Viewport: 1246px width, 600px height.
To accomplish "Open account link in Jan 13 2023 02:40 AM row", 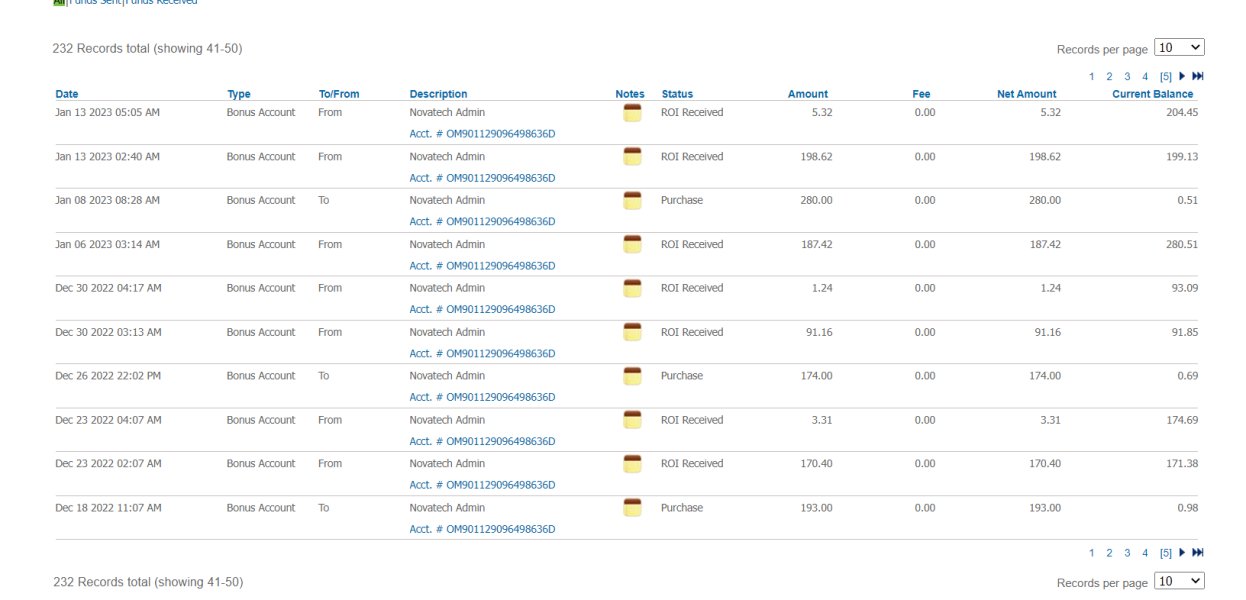I will coord(482,178).
